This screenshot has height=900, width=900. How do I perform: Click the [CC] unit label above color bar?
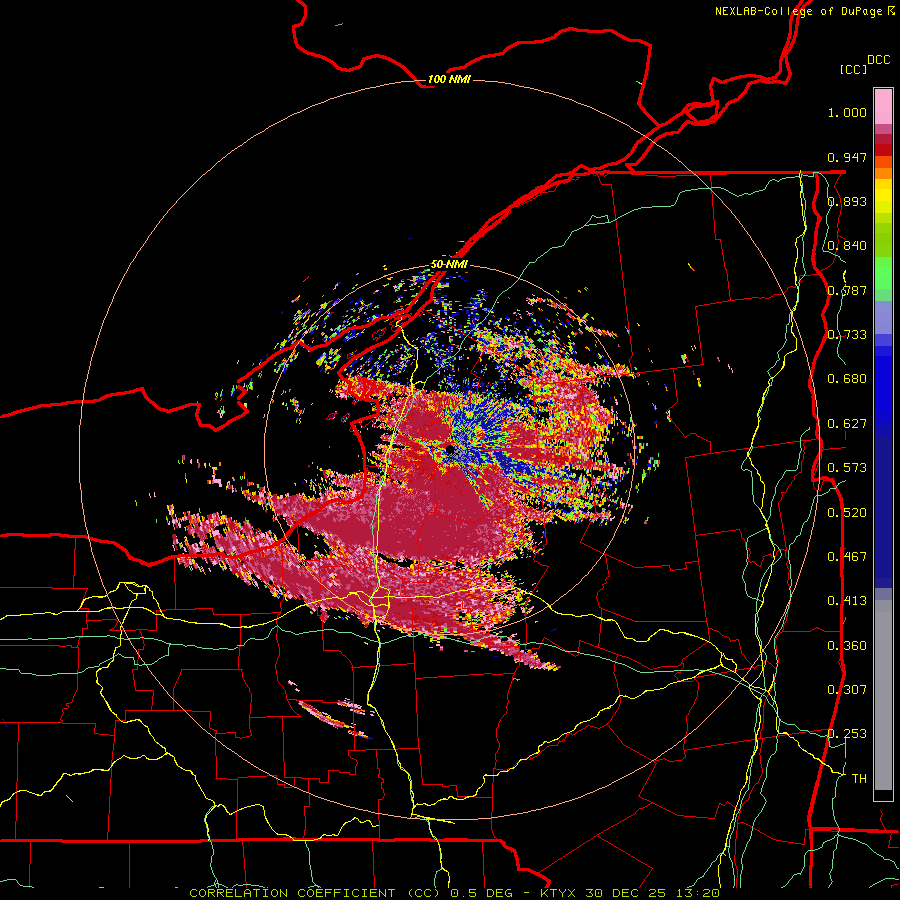[853, 69]
